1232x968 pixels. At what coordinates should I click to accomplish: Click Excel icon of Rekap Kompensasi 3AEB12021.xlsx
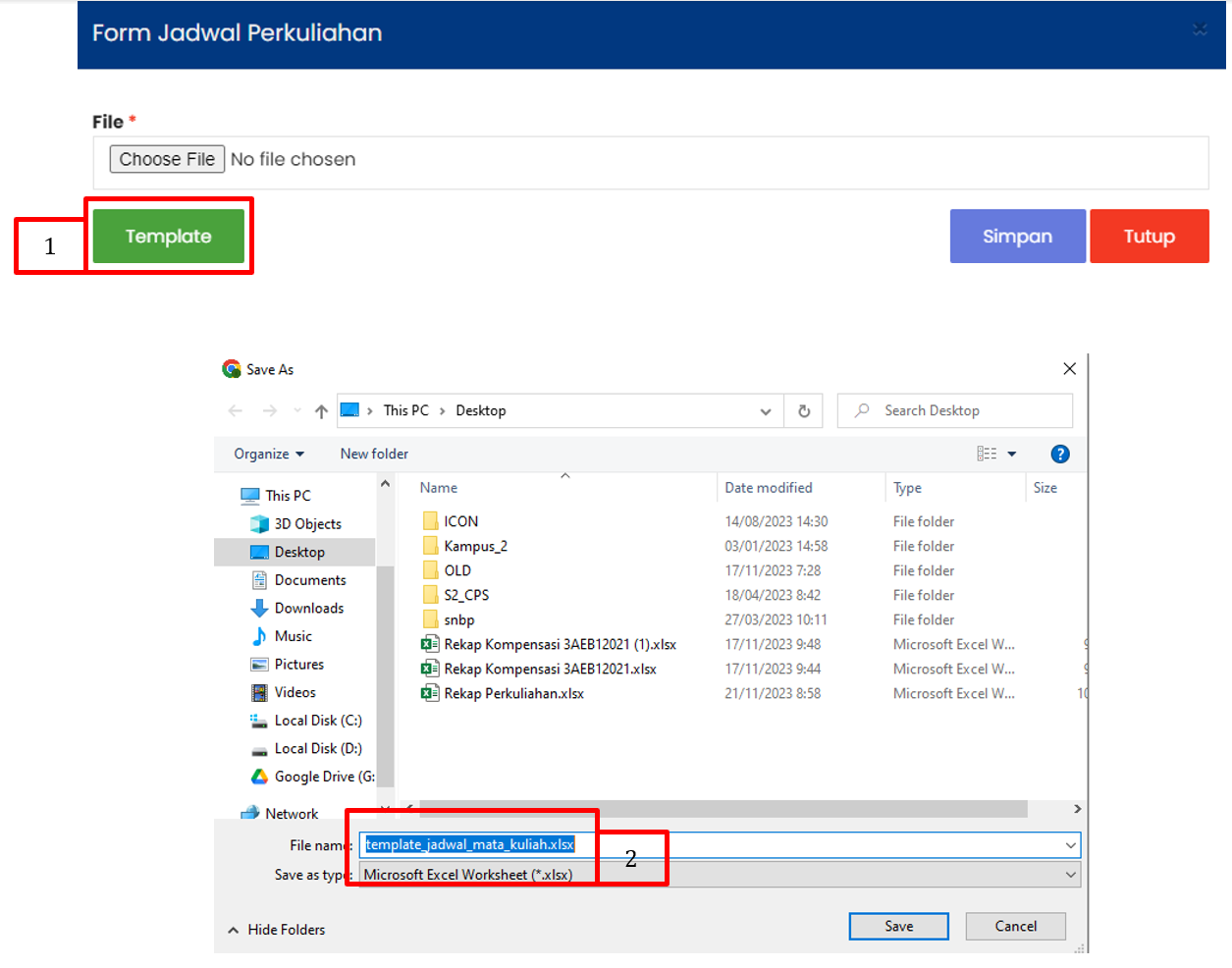point(430,669)
